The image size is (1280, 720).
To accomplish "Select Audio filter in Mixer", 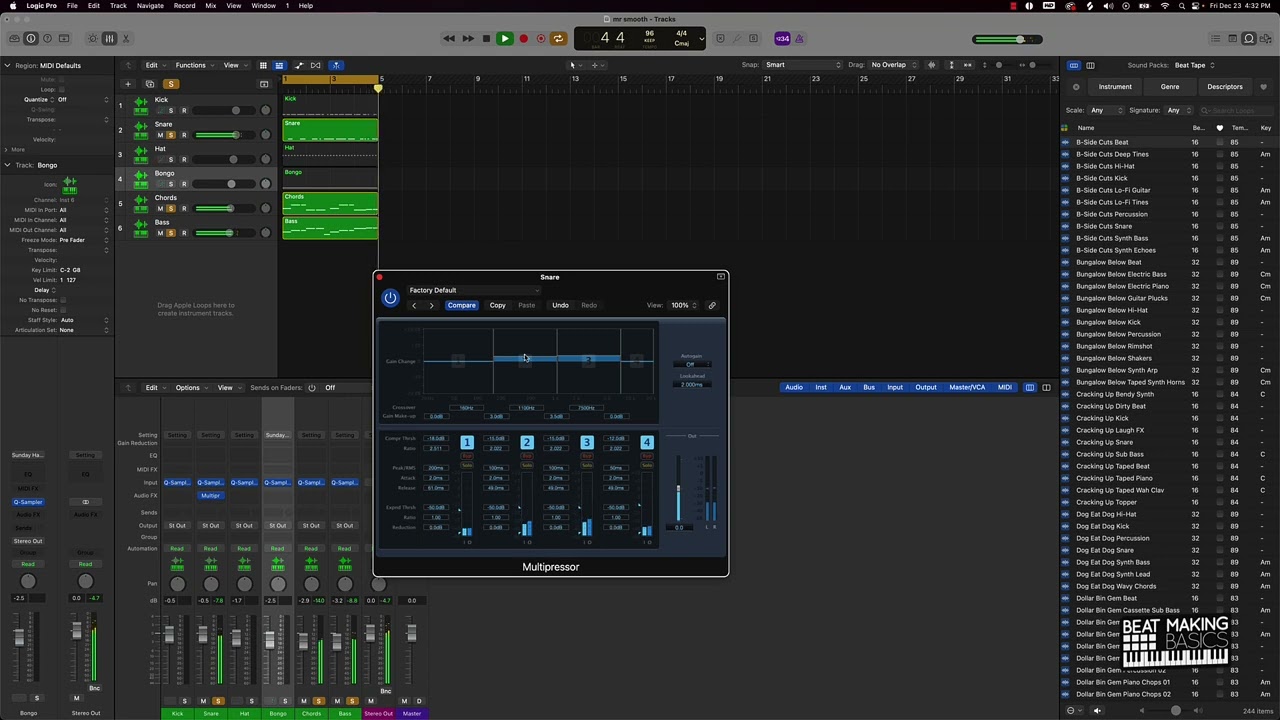I will tap(793, 387).
